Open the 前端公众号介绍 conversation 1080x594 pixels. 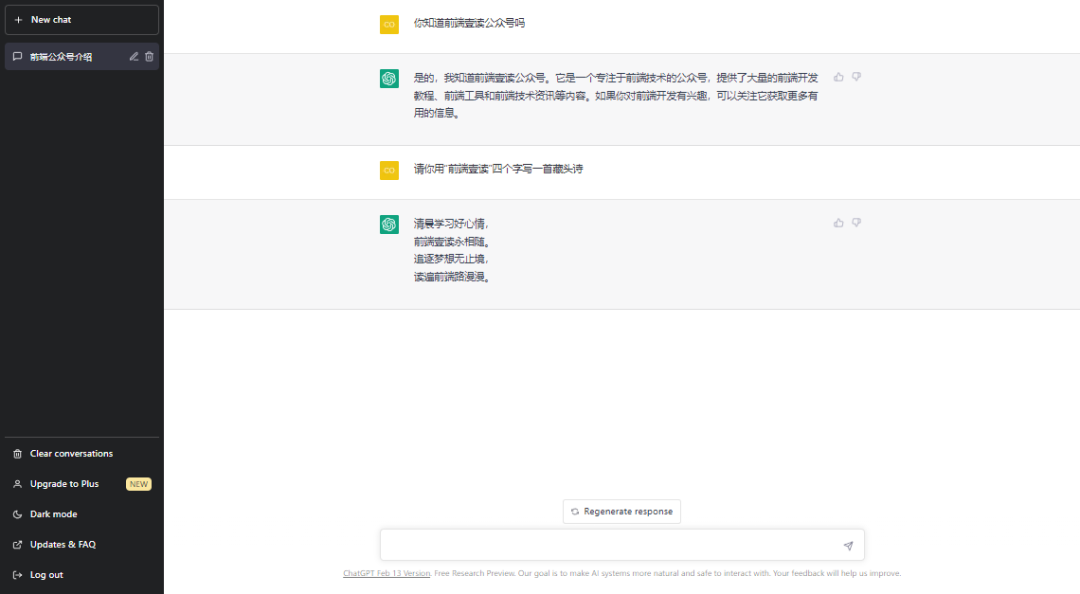pyautogui.click(x=82, y=57)
